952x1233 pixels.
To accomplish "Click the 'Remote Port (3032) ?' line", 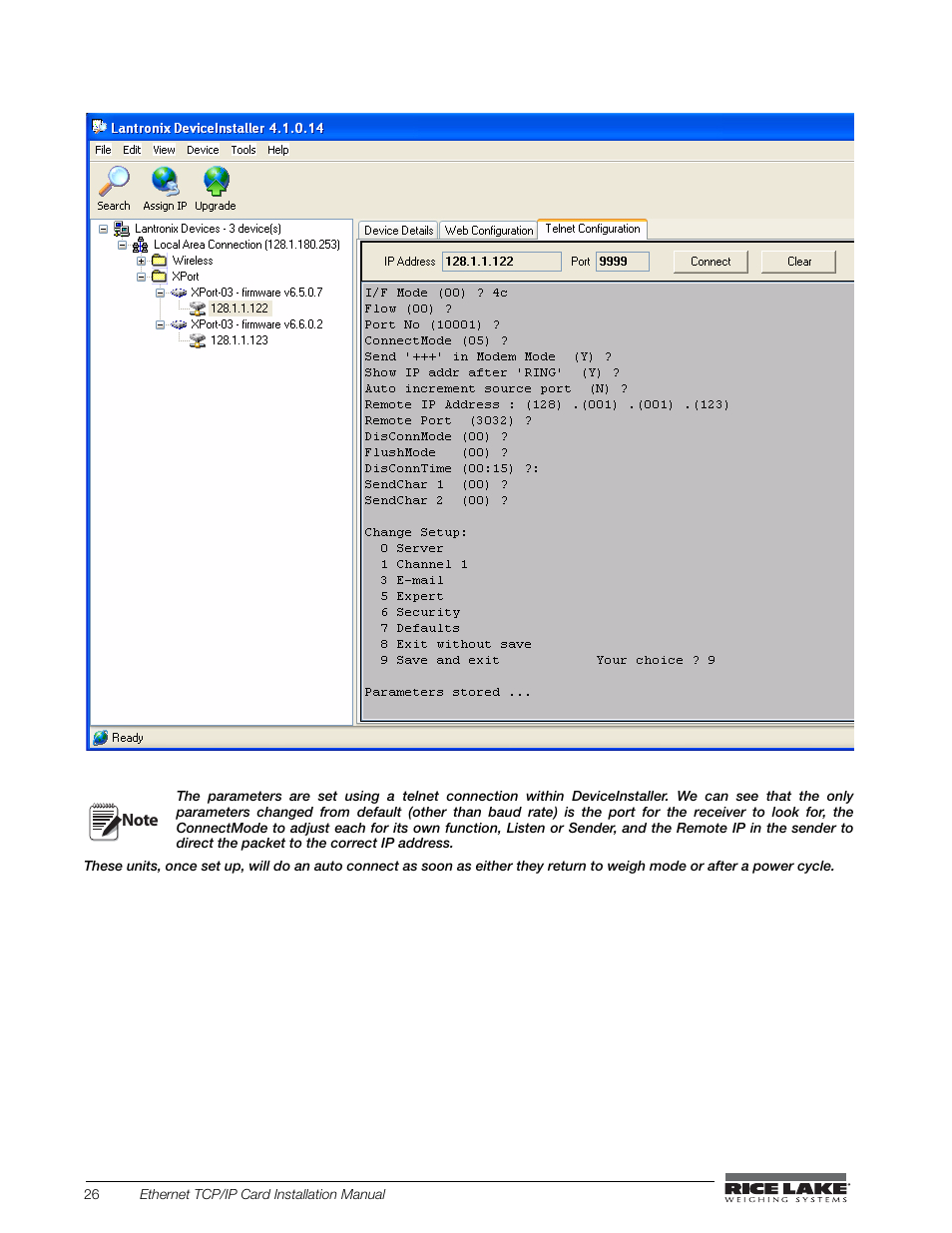I will pyautogui.click(x=448, y=420).
